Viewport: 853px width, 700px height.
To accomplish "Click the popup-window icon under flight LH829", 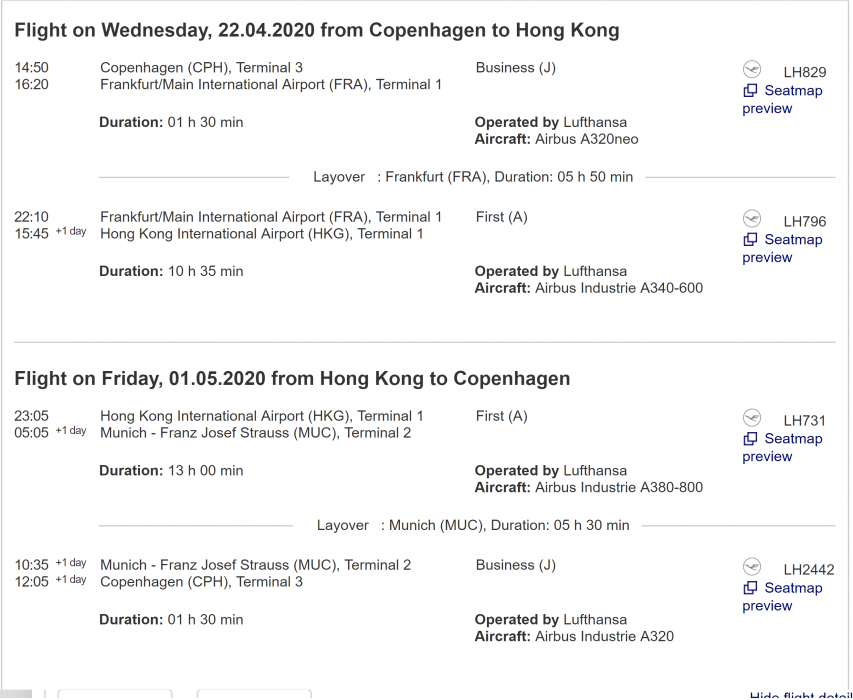I will (x=750, y=91).
